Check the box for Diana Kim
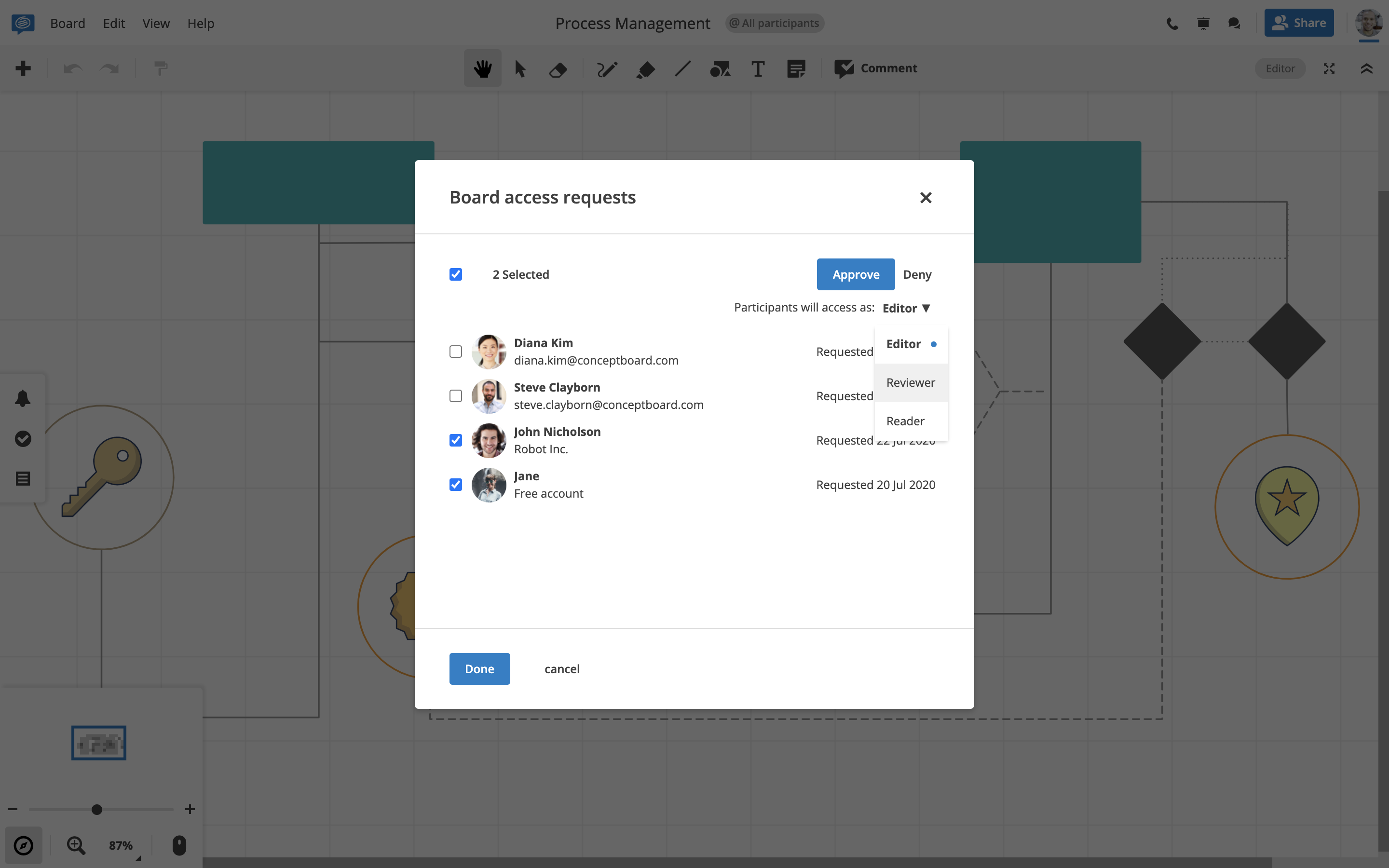1389x868 pixels. coord(456,352)
